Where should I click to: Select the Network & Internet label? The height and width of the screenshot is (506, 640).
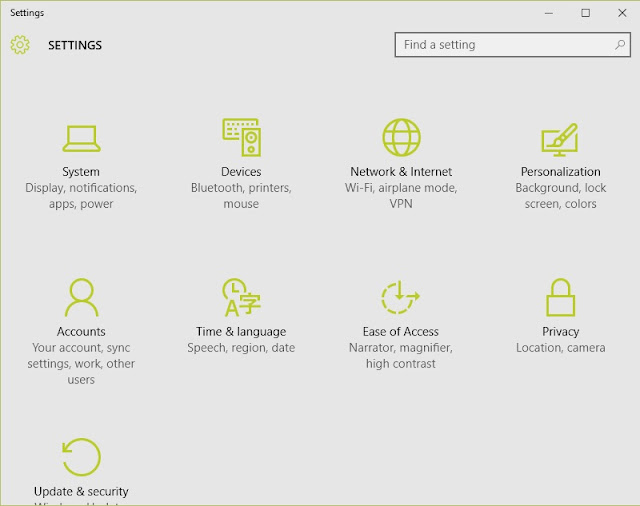click(401, 172)
